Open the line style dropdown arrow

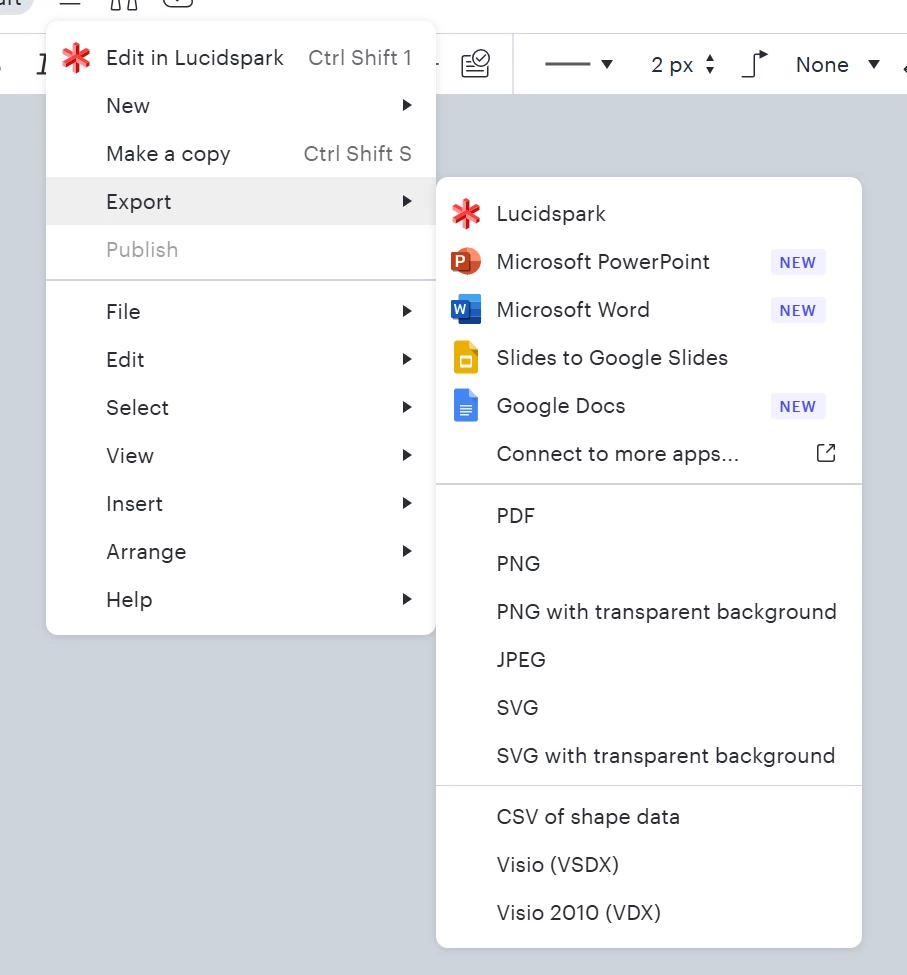coord(607,64)
